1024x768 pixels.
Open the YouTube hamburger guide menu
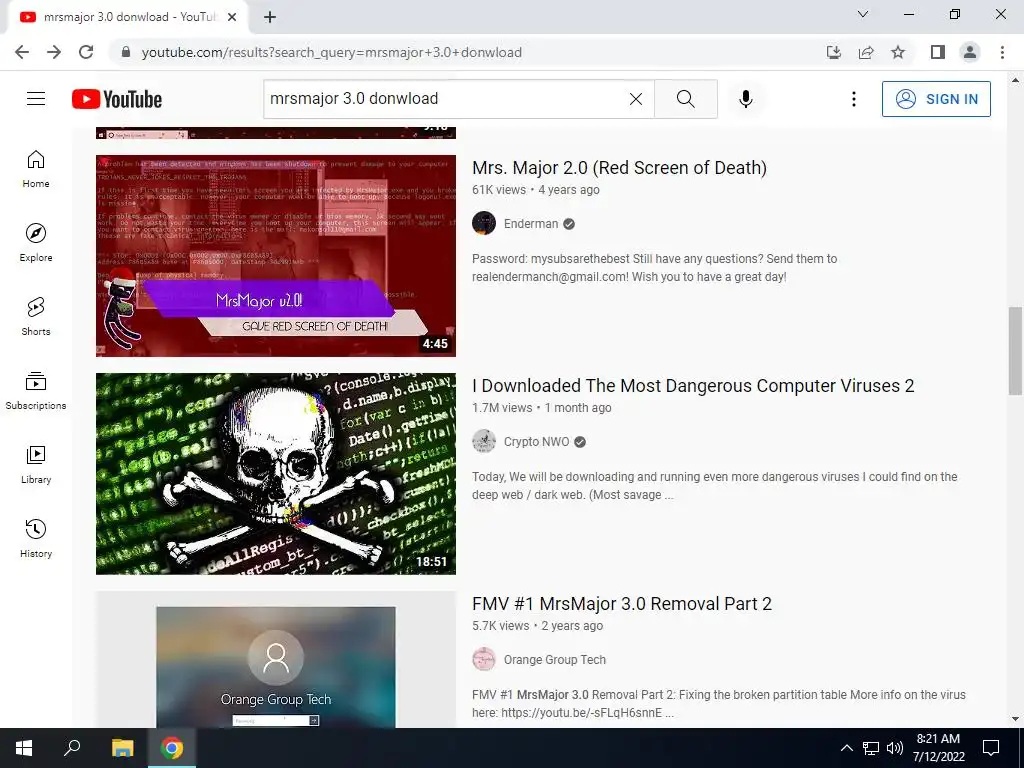point(36,99)
